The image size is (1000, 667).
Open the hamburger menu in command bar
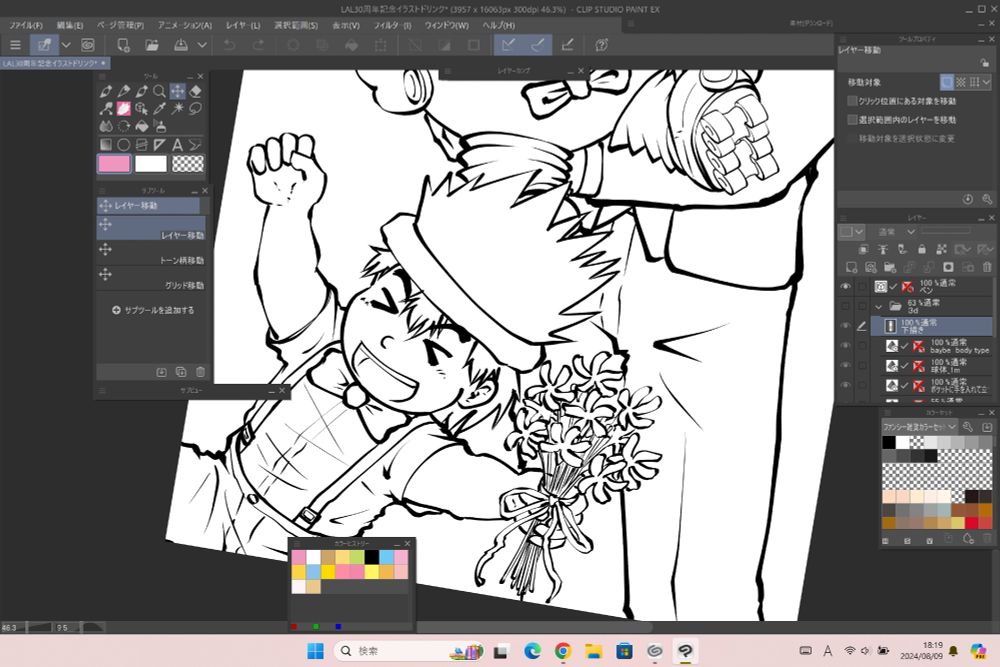pyautogui.click(x=15, y=45)
